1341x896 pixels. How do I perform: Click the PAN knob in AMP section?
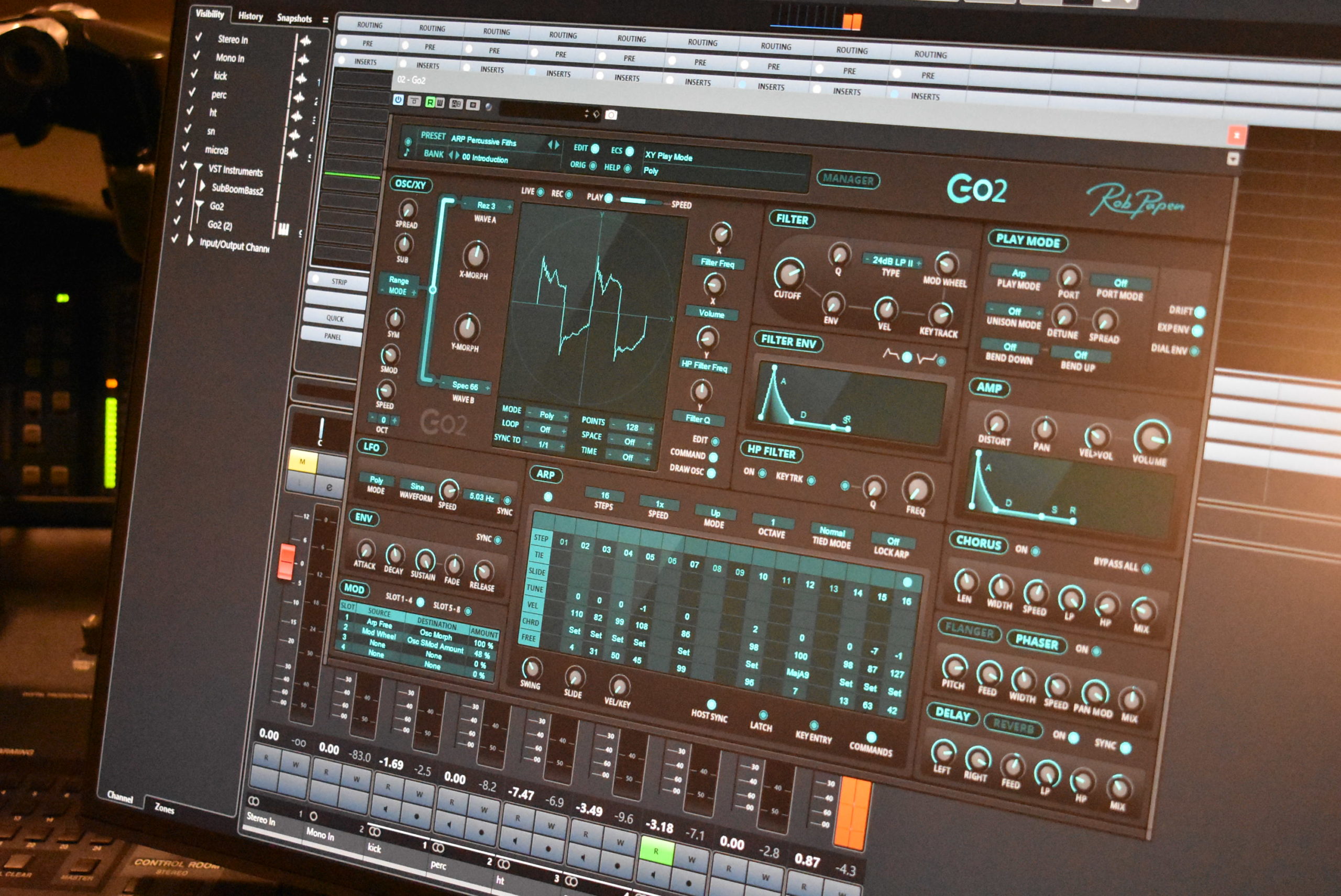[x=1044, y=429]
